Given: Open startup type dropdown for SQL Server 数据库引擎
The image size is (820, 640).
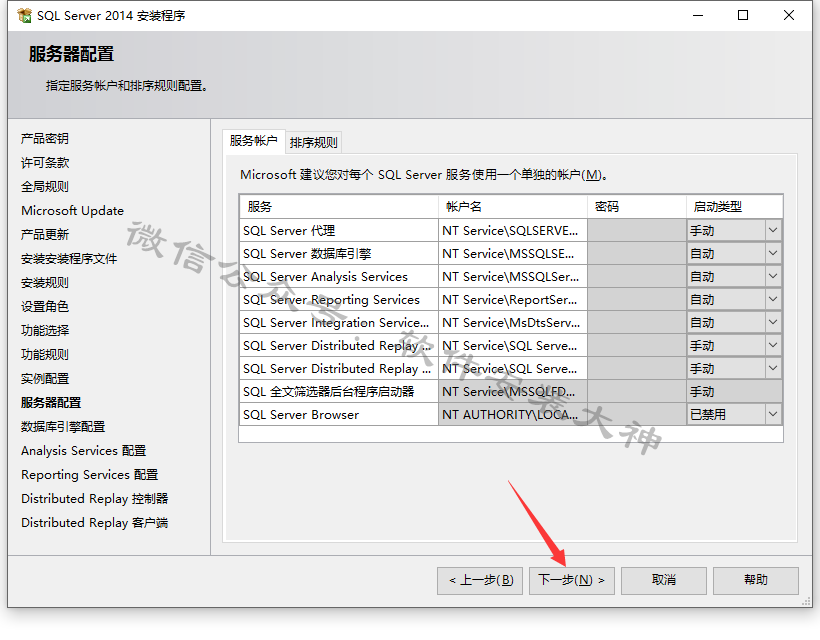Looking at the screenshot, I should pos(773,253).
